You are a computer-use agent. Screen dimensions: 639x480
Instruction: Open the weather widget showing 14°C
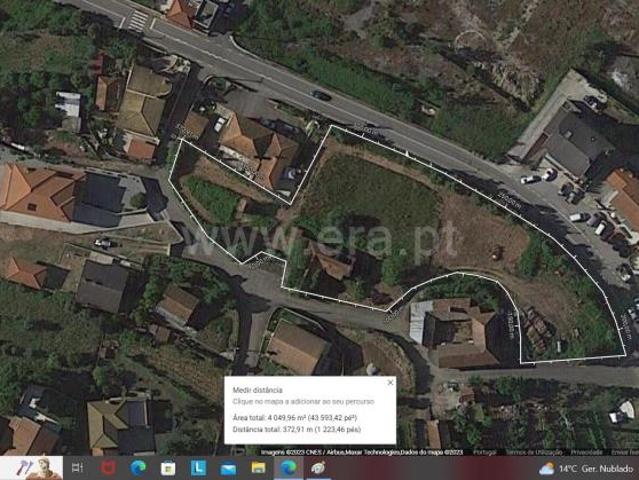tap(586, 469)
